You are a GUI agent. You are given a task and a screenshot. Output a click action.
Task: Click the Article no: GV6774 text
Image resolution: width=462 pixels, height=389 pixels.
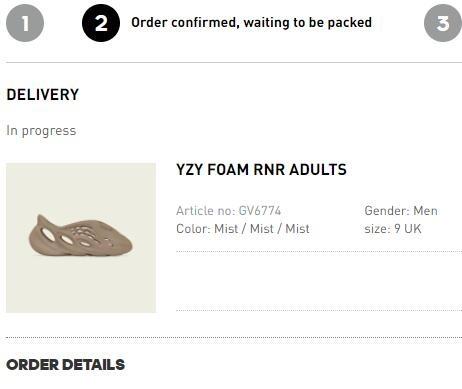pos(229,211)
